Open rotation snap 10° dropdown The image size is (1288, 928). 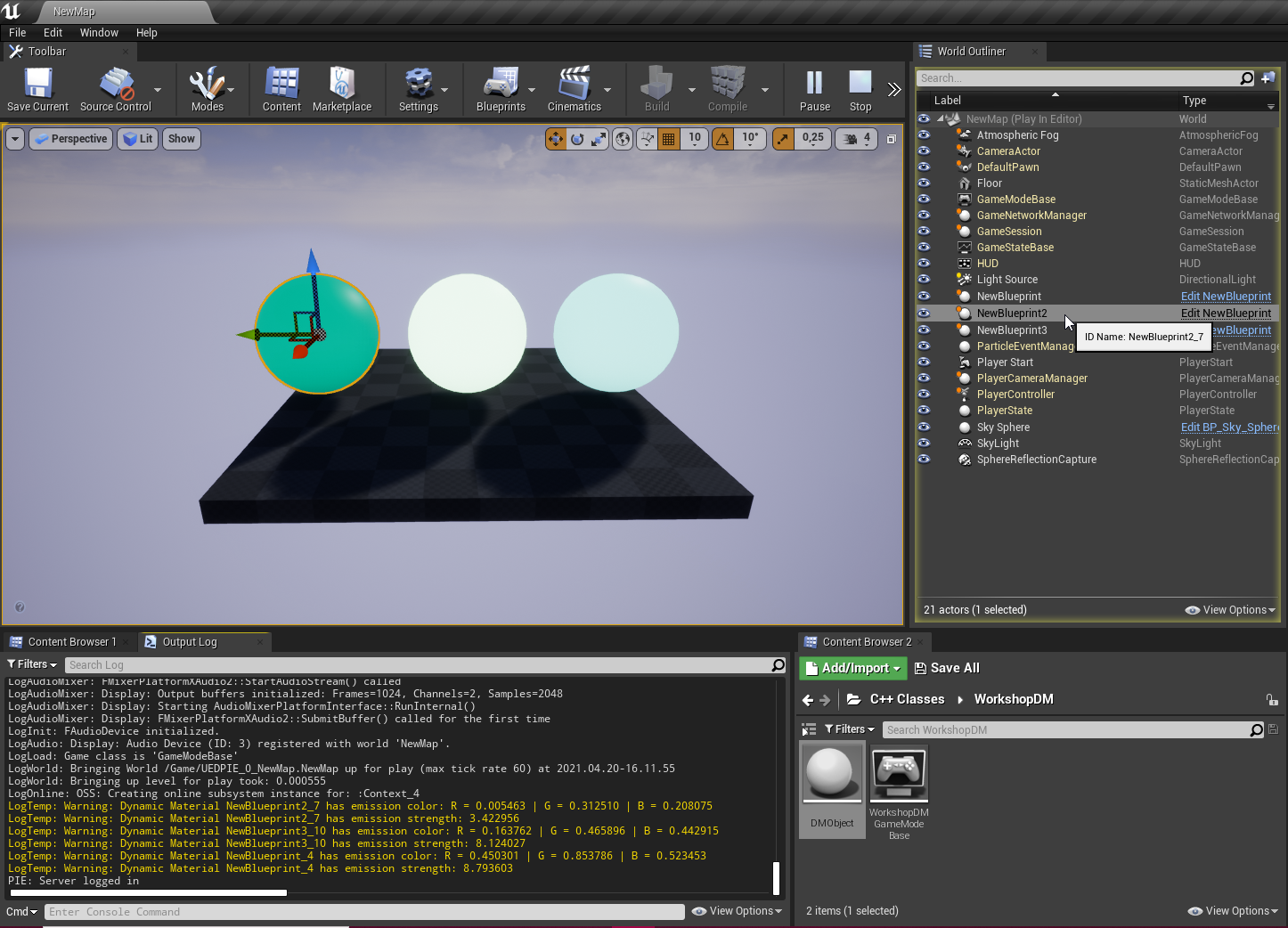point(750,139)
